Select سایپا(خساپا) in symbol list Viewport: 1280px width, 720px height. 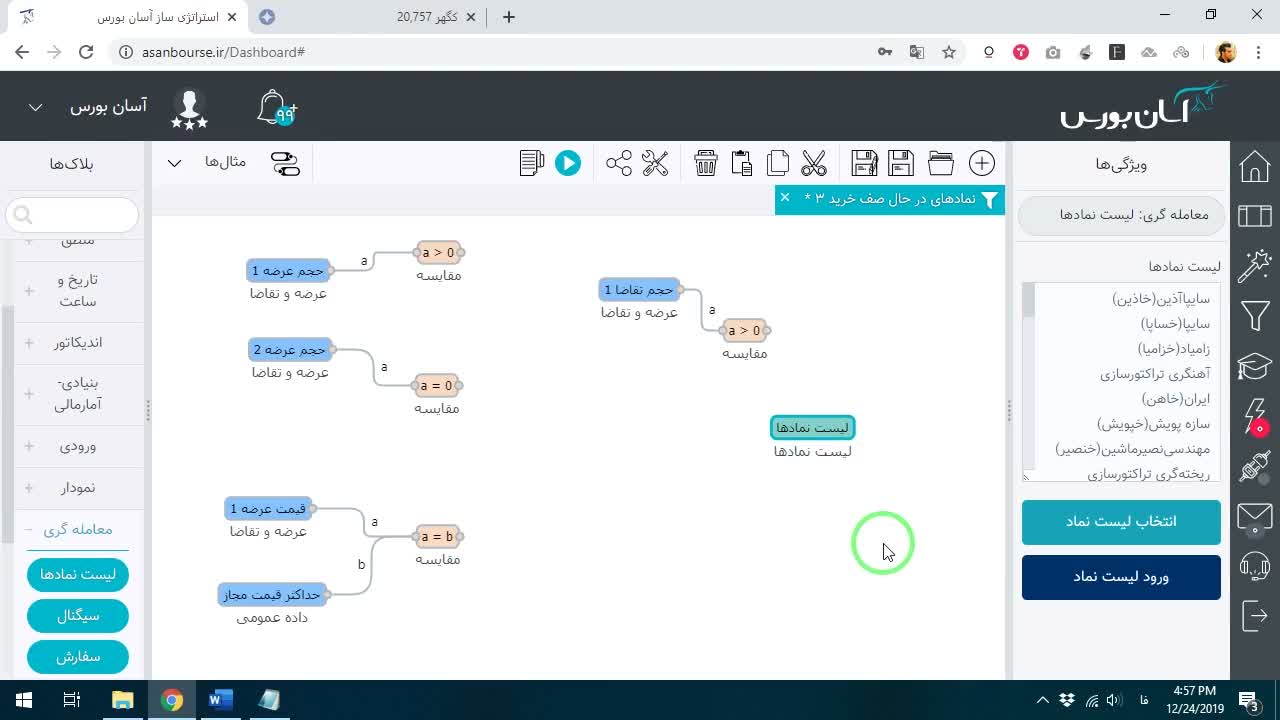click(1175, 324)
